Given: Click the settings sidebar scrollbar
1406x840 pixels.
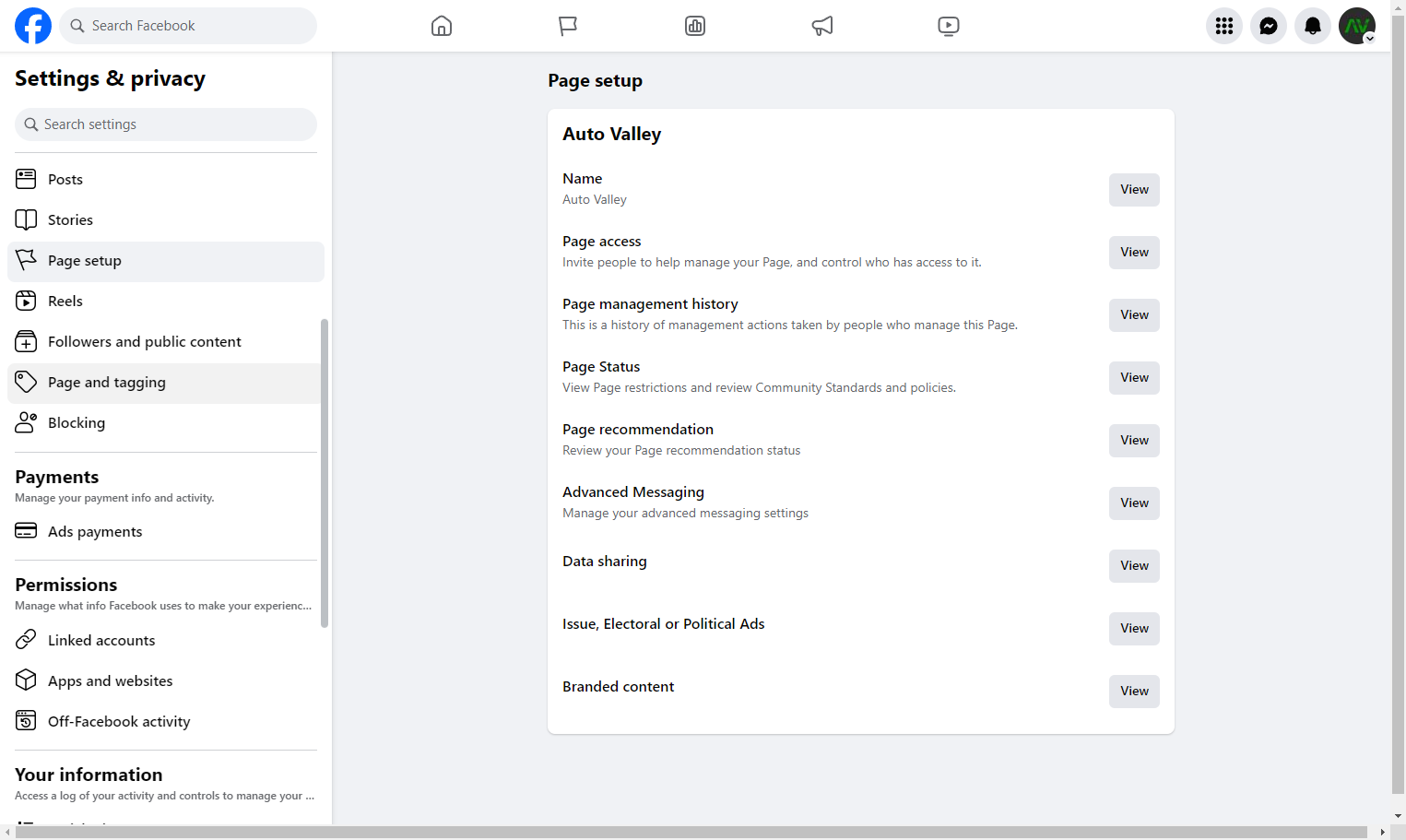Looking at the screenshot, I should (325, 473).
